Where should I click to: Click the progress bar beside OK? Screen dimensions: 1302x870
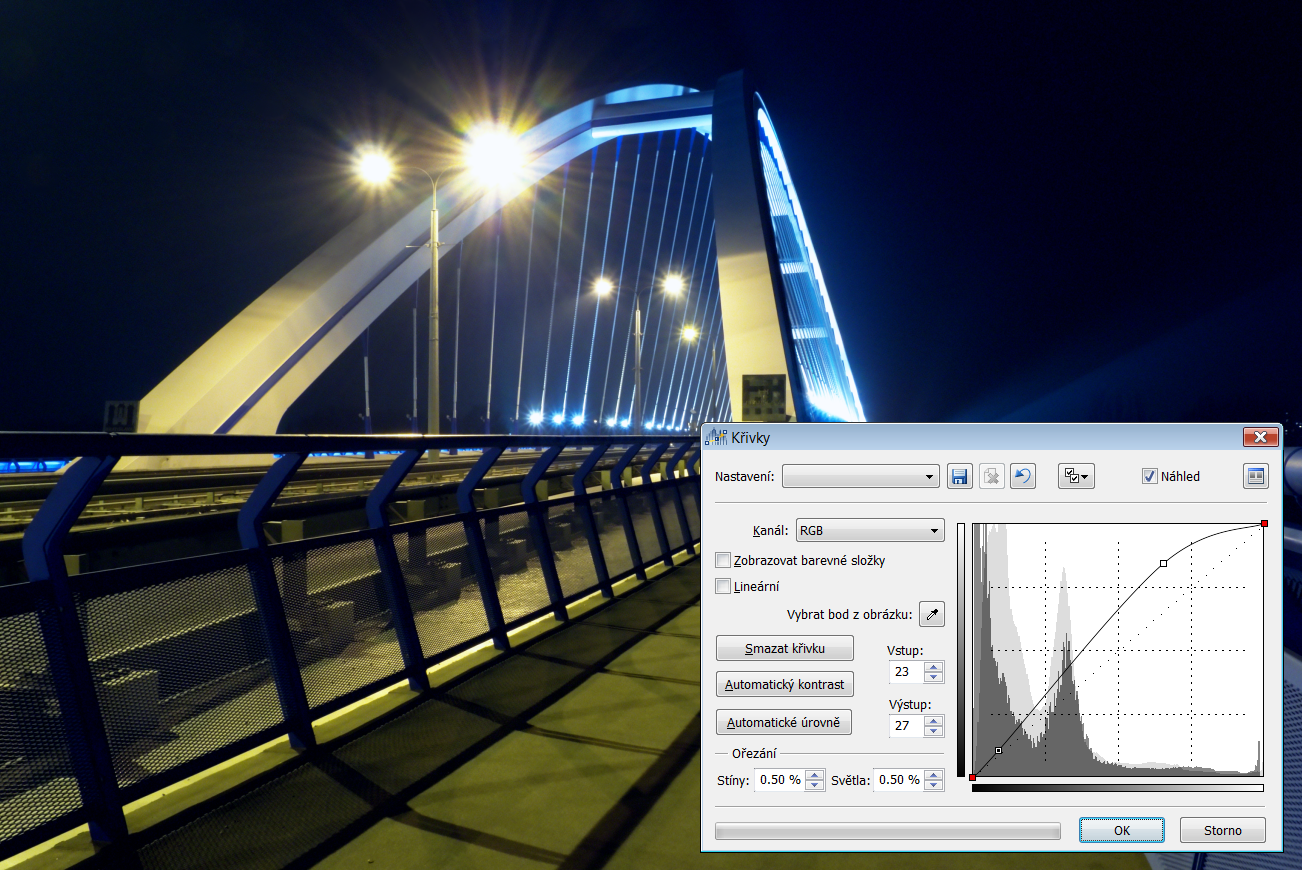[888, 830]
